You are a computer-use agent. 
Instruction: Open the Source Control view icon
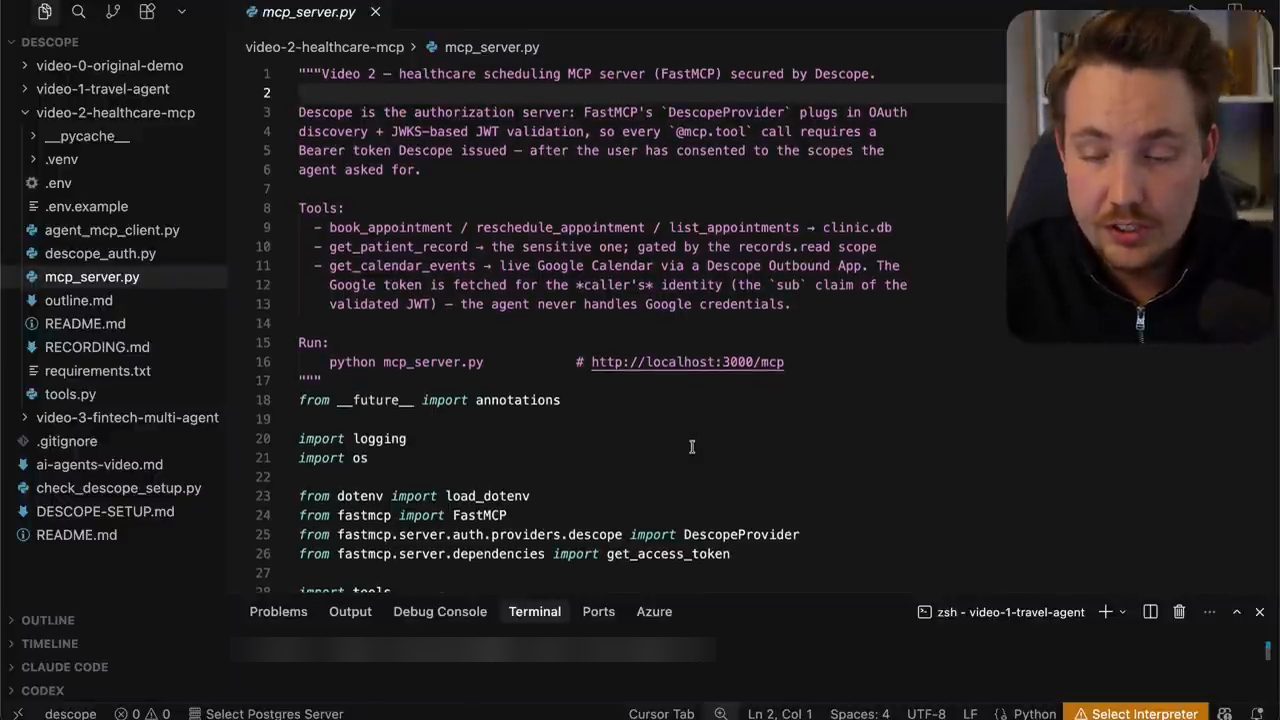tap(113, 12)
